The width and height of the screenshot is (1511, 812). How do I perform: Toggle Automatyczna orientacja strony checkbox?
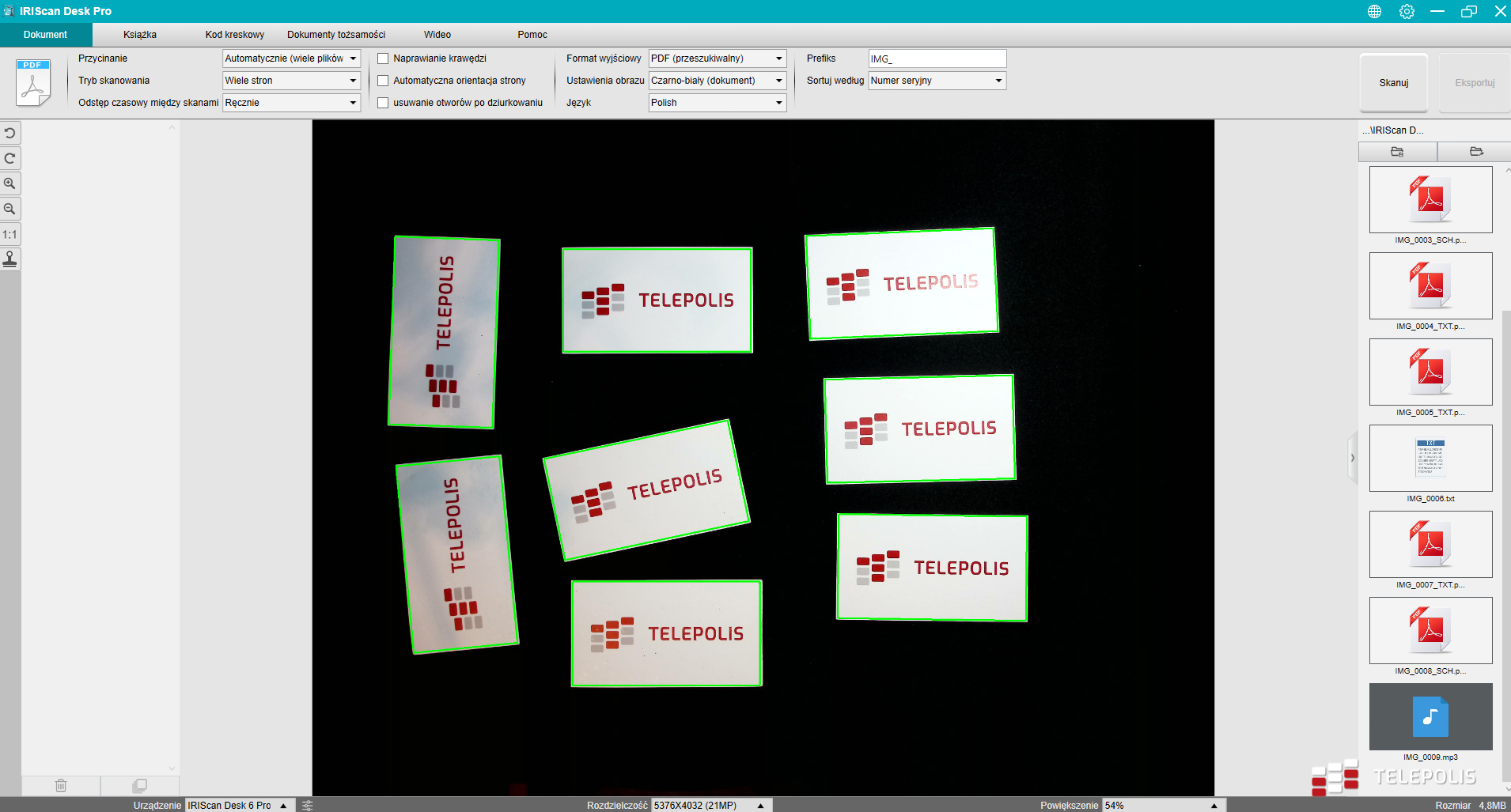[383, 81]
